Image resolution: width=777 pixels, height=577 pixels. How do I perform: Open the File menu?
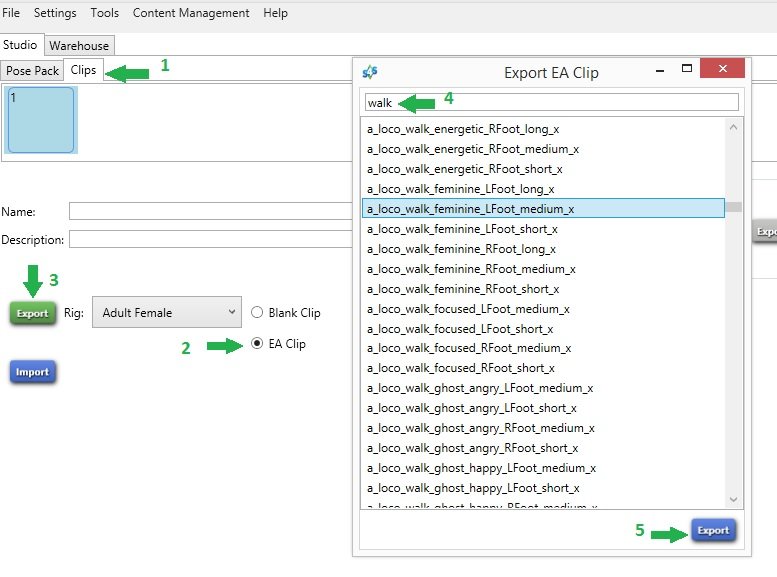tap(11, 13)
